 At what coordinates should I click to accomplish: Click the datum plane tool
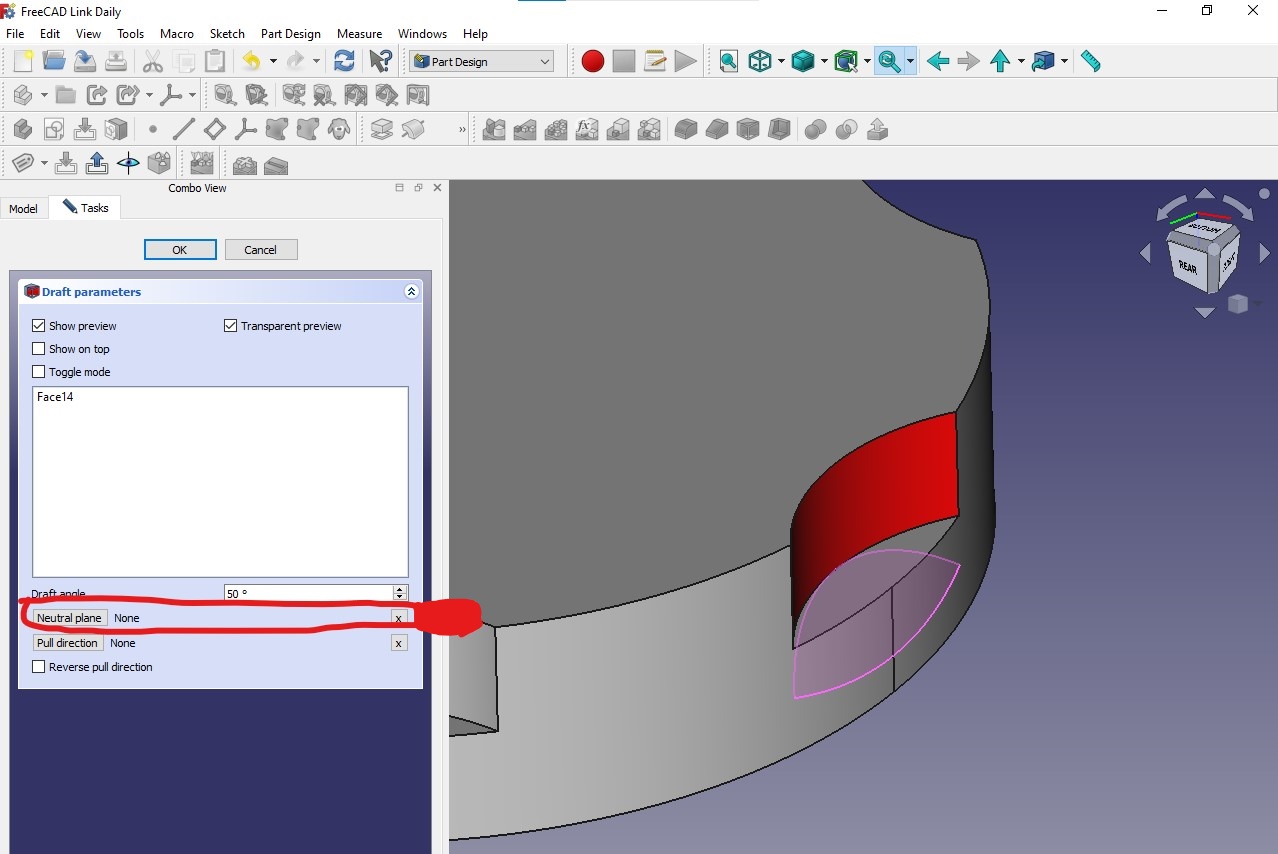214,129
